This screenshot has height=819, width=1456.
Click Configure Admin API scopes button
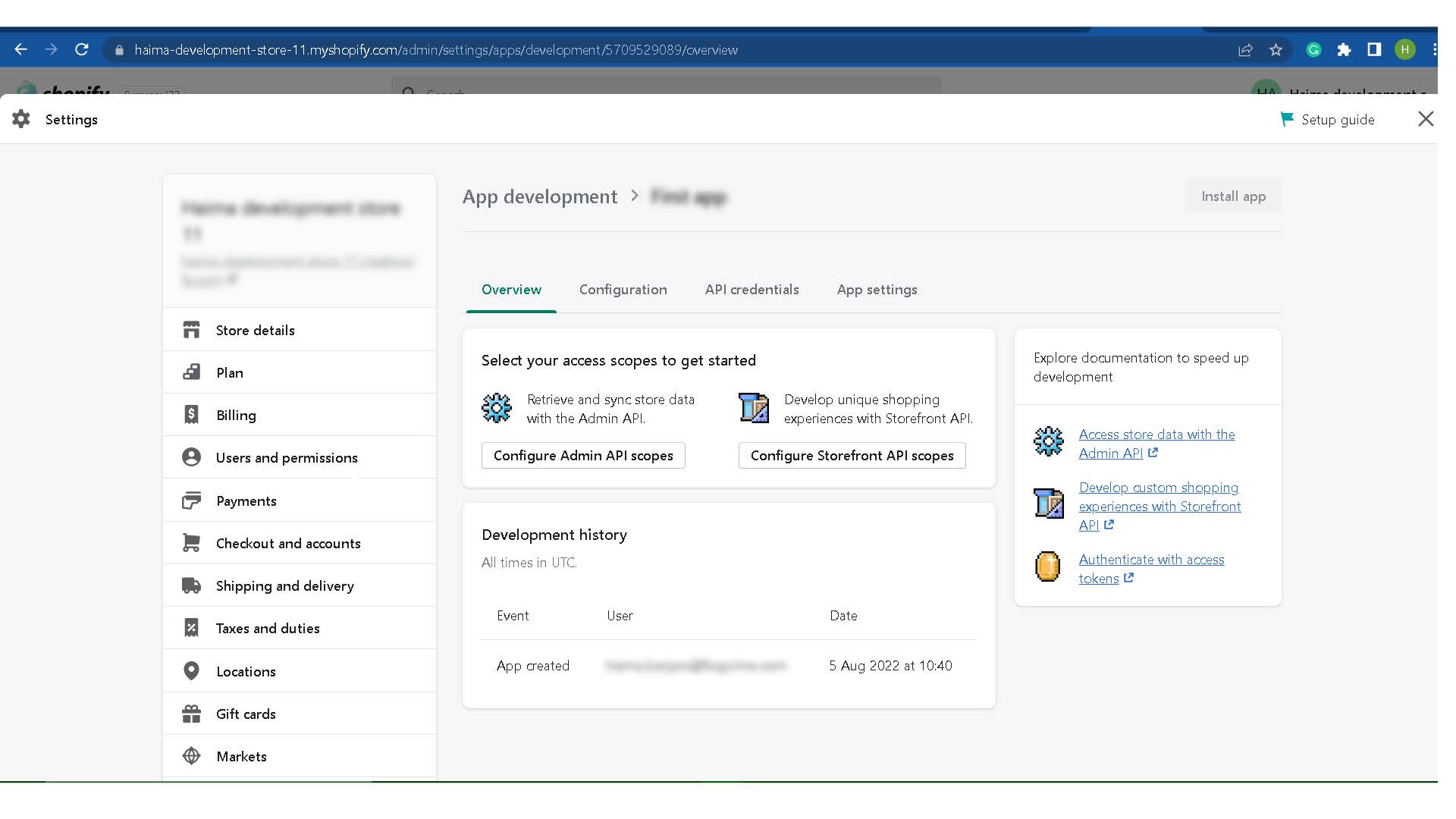click(x=582, y=456)
